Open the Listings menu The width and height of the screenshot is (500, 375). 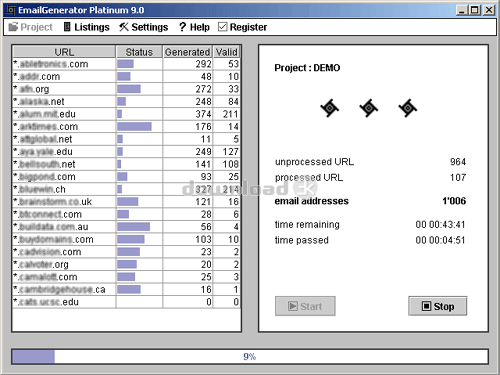(x=86, y=27)
